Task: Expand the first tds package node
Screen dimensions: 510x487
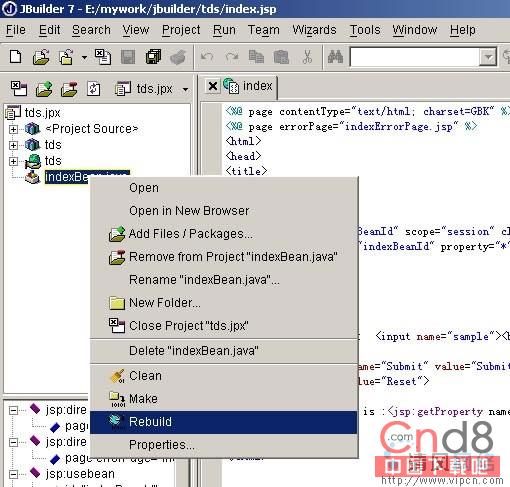Action: (x=13, y=145)
